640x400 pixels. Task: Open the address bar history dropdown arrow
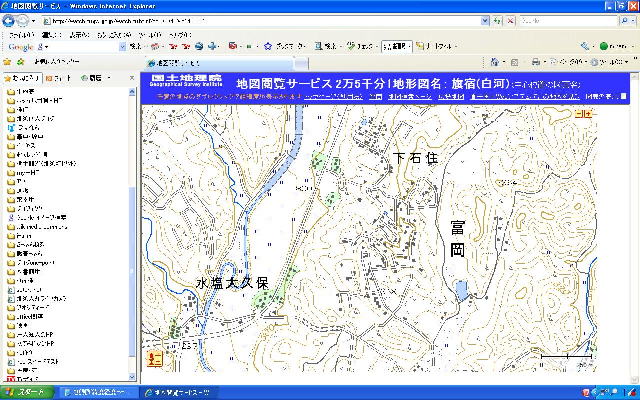484,21
